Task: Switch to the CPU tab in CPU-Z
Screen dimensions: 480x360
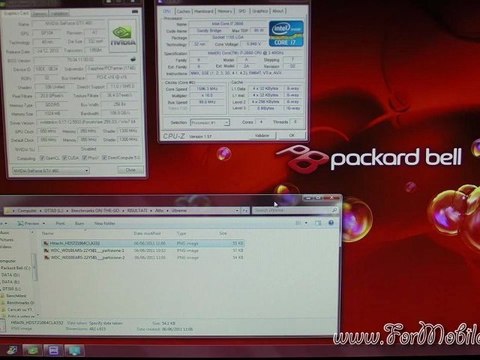Action: 166,11
